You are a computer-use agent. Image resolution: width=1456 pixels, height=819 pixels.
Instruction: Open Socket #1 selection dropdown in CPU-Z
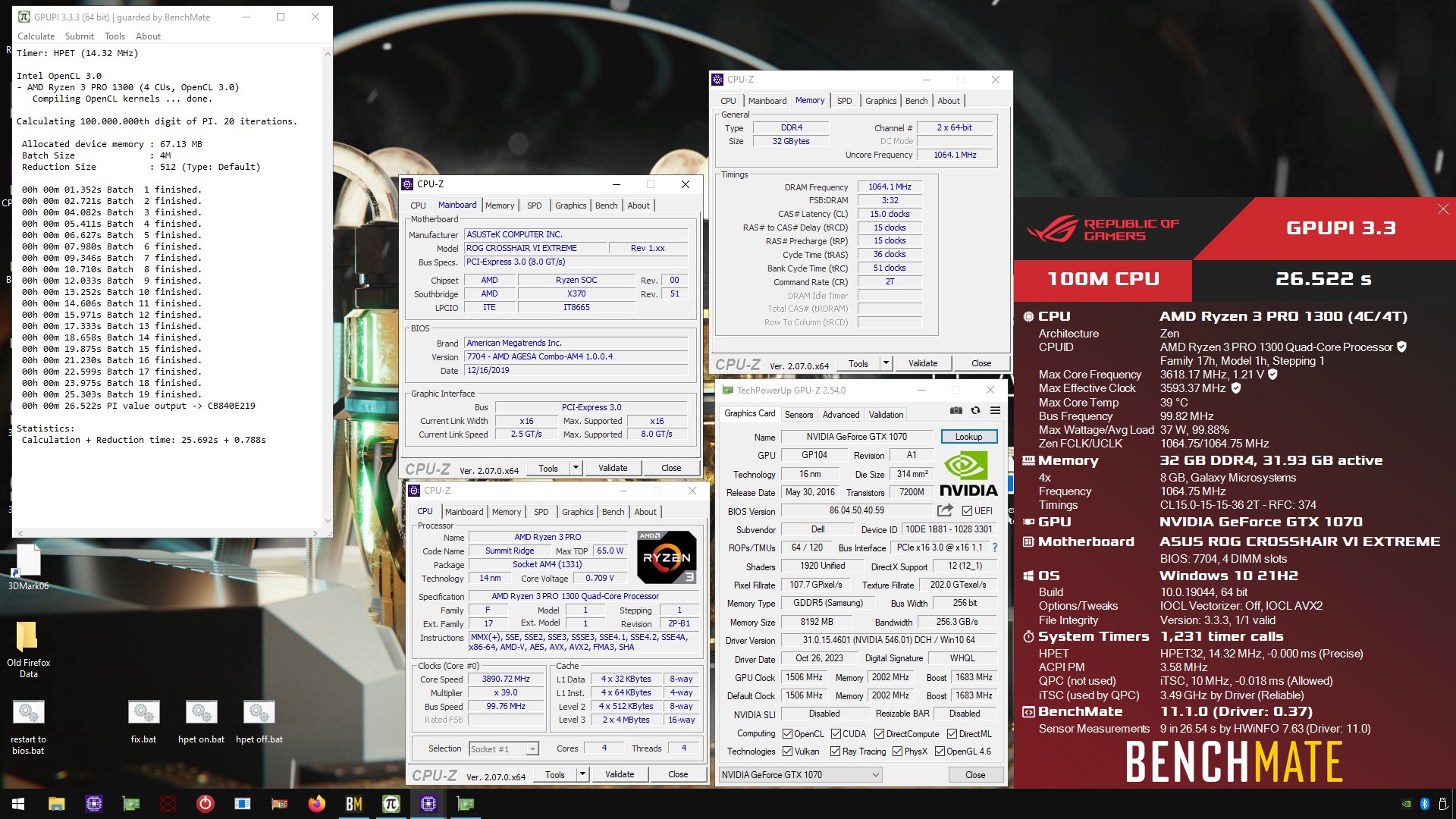(504, 748)
